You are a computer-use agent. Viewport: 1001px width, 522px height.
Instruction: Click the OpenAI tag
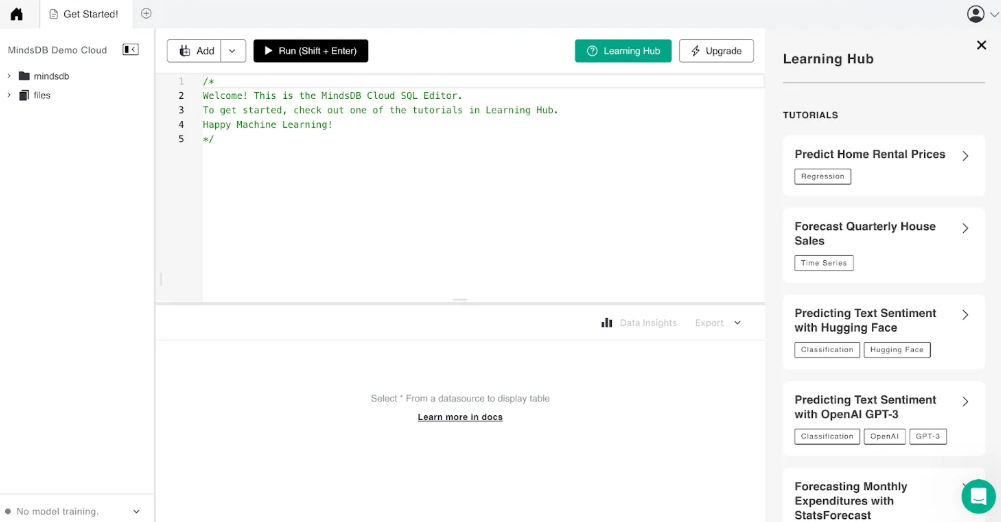884,436
